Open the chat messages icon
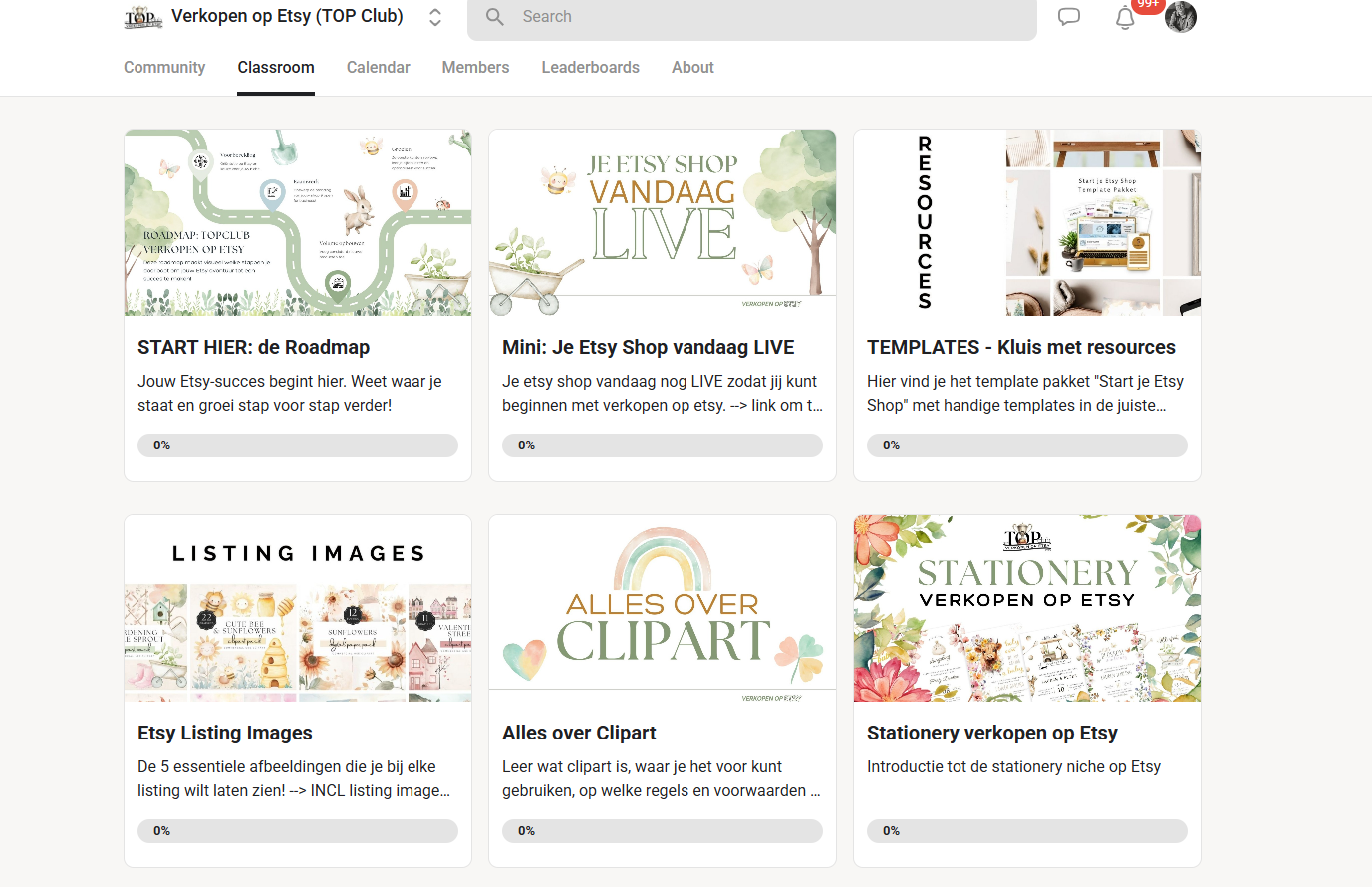 [1069, 17]
